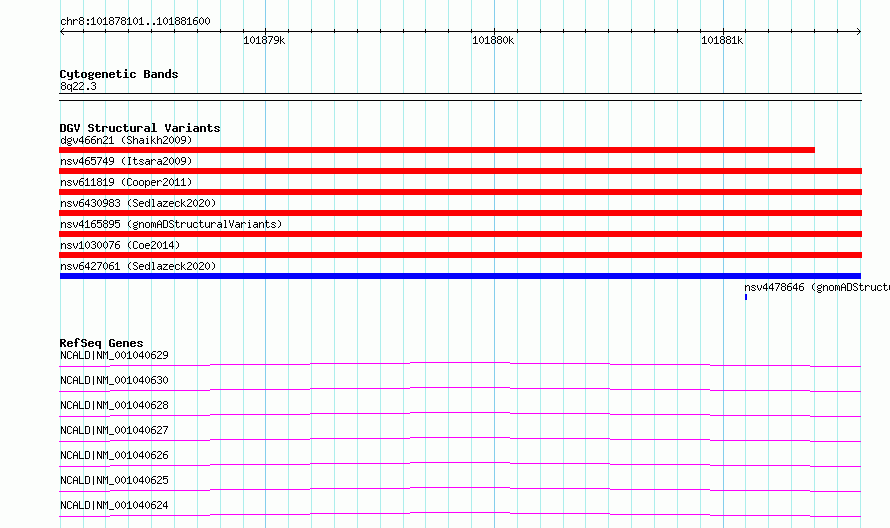Open the nsv465749 (Itsara2009) variant label

click(126, 161)
